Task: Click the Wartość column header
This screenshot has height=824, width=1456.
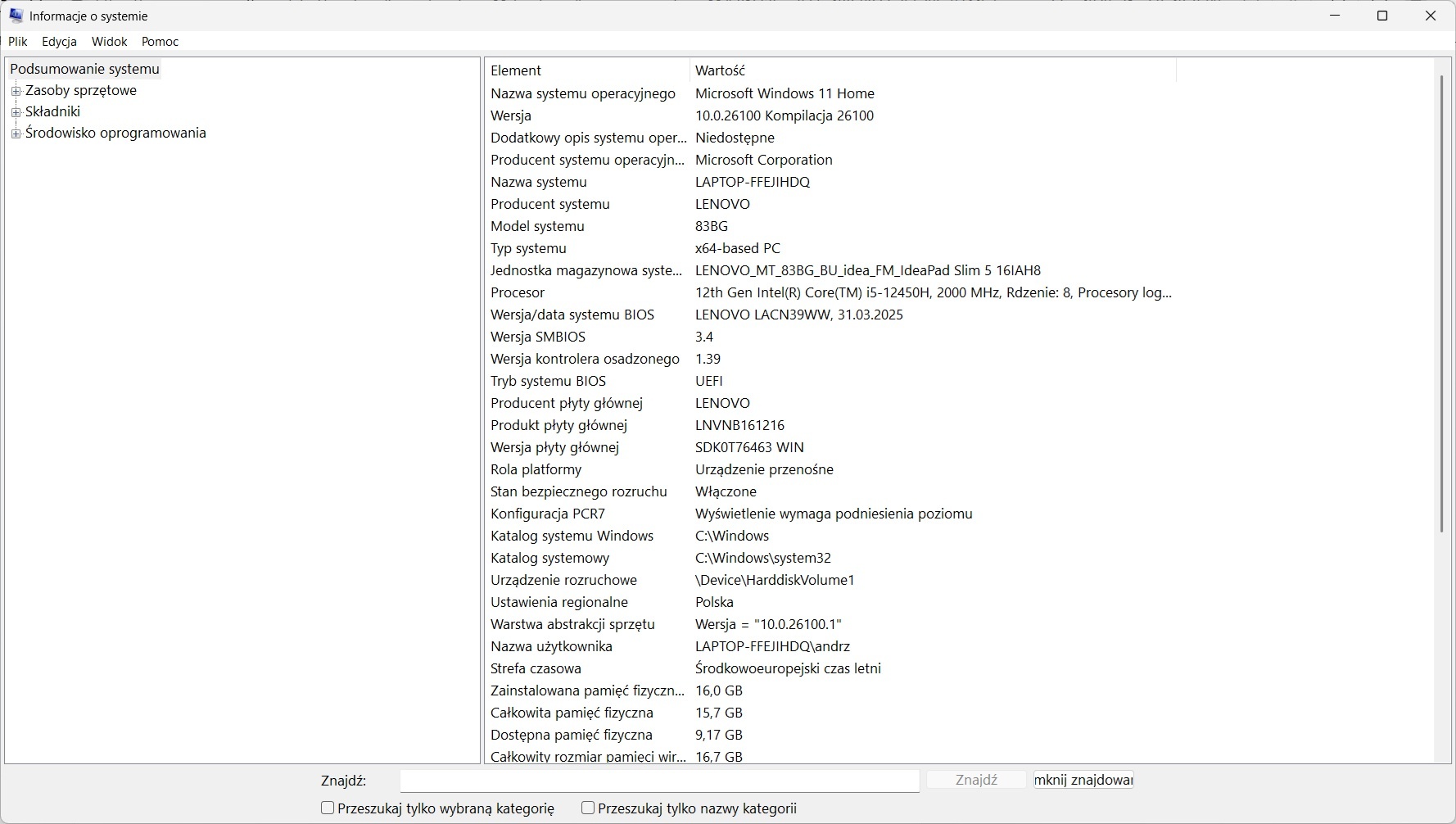Action: tap(933, 70)
